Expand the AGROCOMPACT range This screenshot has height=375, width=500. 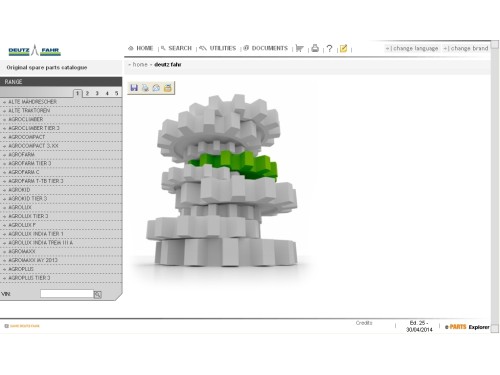point(61,137)
